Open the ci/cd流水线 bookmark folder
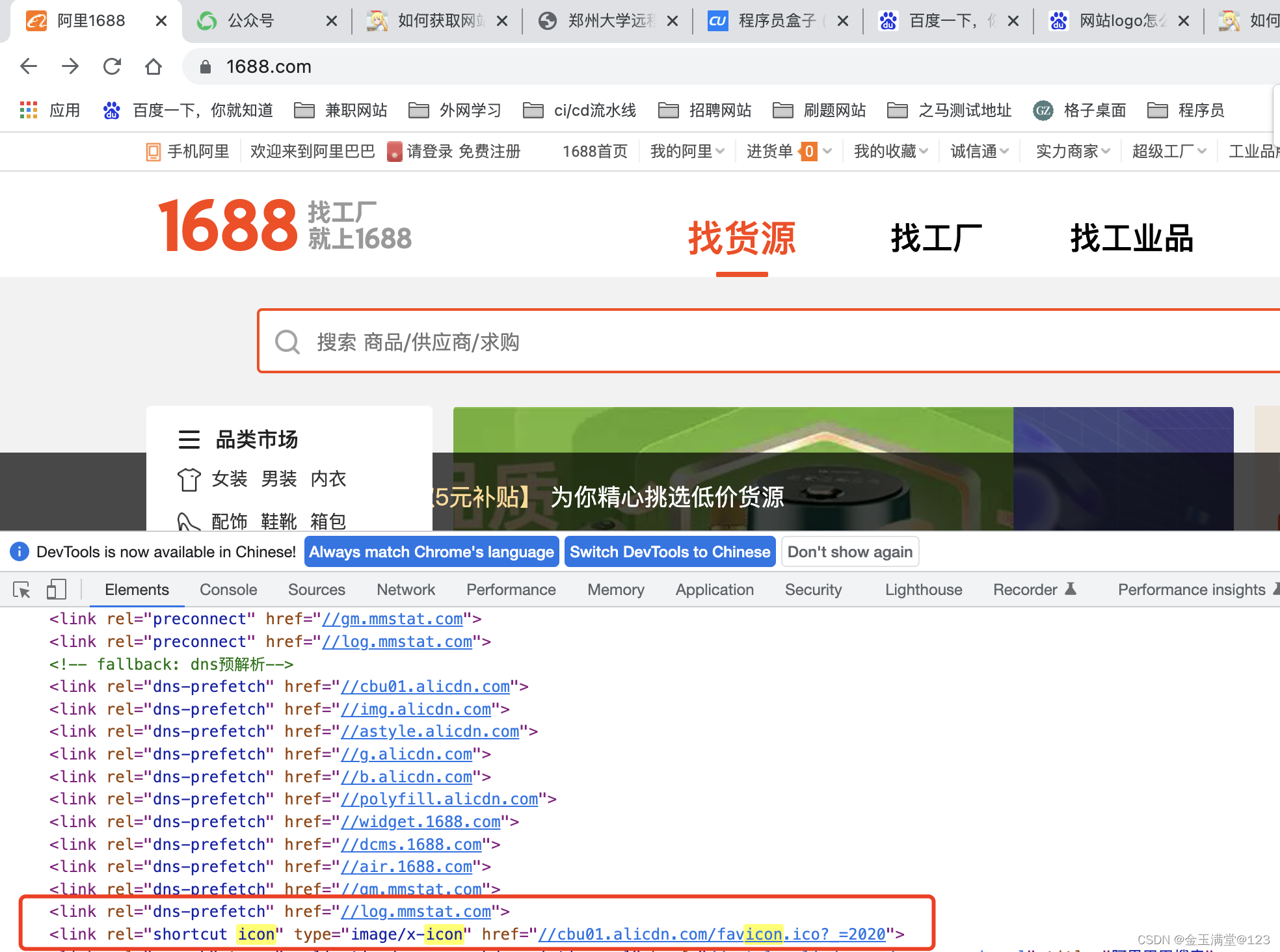The width and height of the screenshot is (1280, 952). pyautogui.click(x=580, y=110)
